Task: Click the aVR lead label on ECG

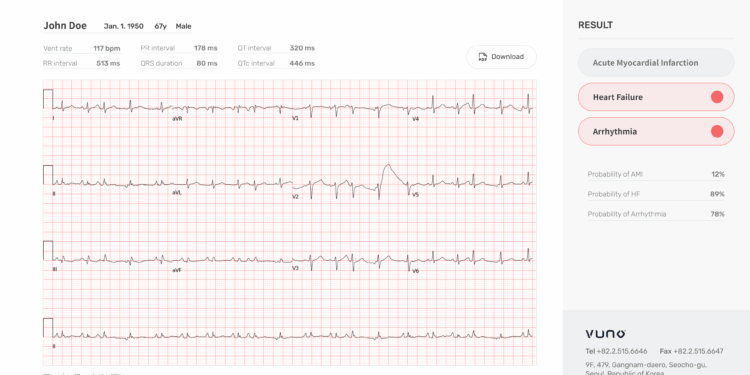Action: (177, 118)
